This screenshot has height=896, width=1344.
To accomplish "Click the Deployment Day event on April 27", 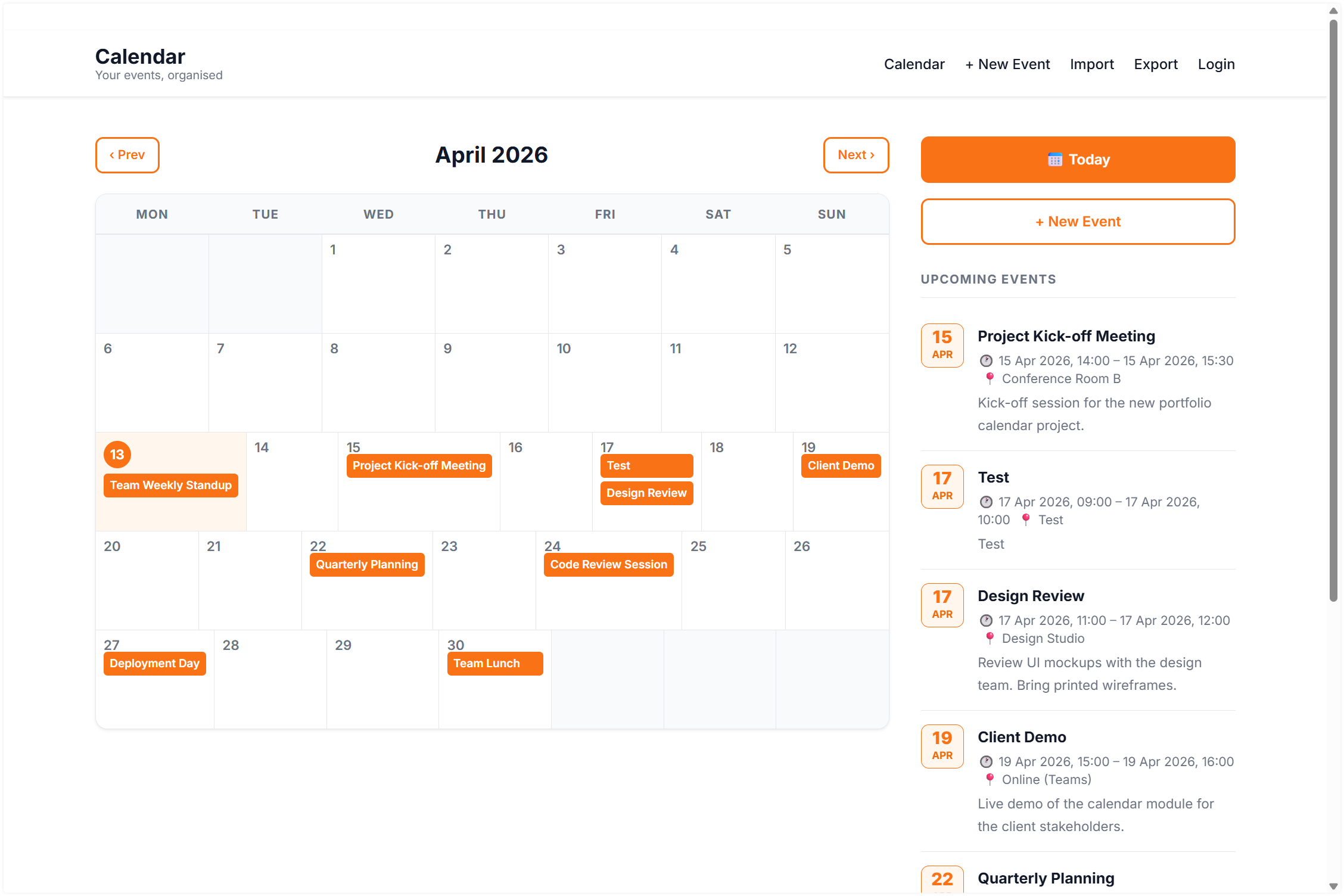I will point(154,663).
